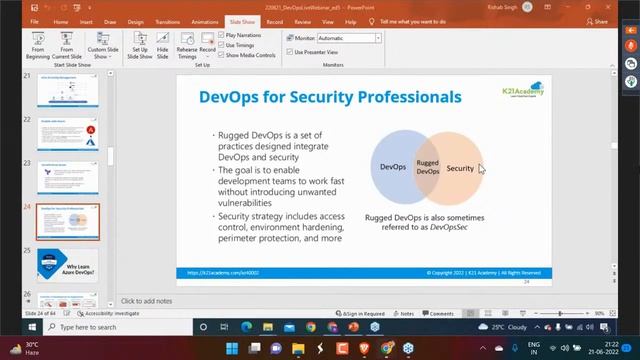Open Chrome on inner taskbar
This screenshot has height=360, width=640.
point(311,327)
